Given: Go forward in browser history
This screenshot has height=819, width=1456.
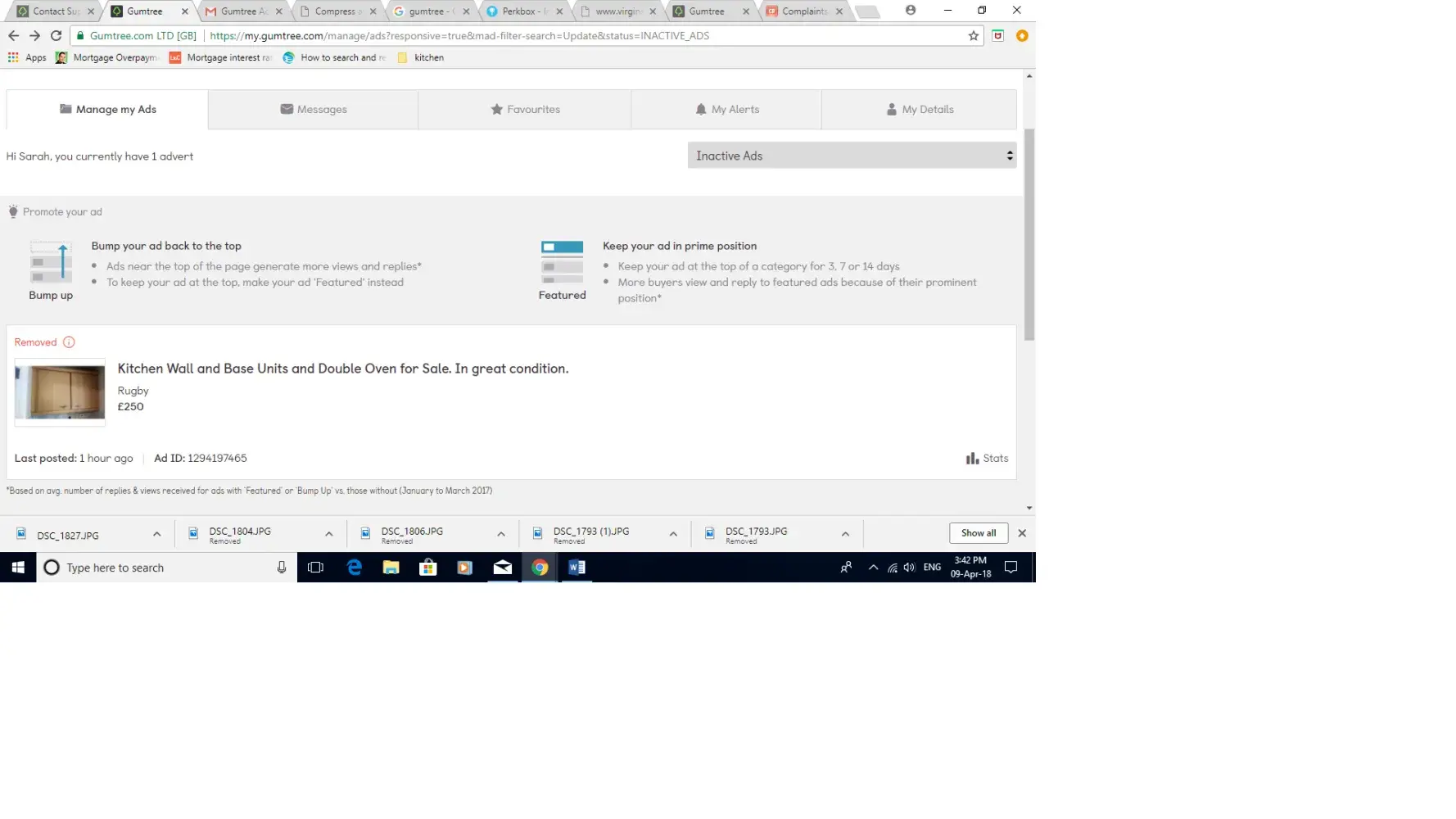Looking at the screenshot, I should (x=34, y=36).
